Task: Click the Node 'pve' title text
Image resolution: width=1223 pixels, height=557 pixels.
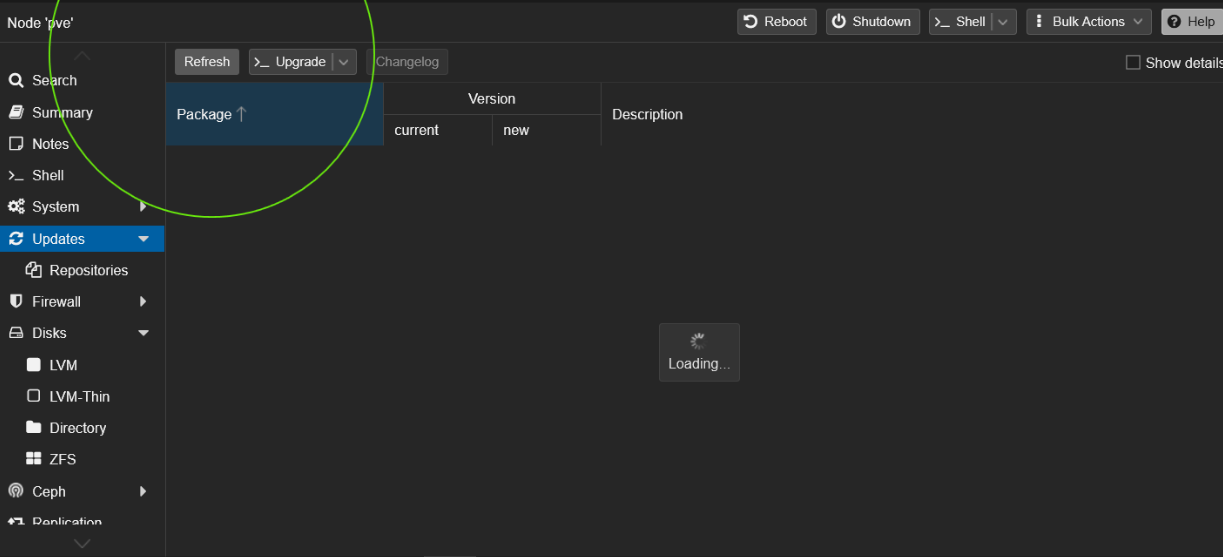Action: [x=40, y=22]
